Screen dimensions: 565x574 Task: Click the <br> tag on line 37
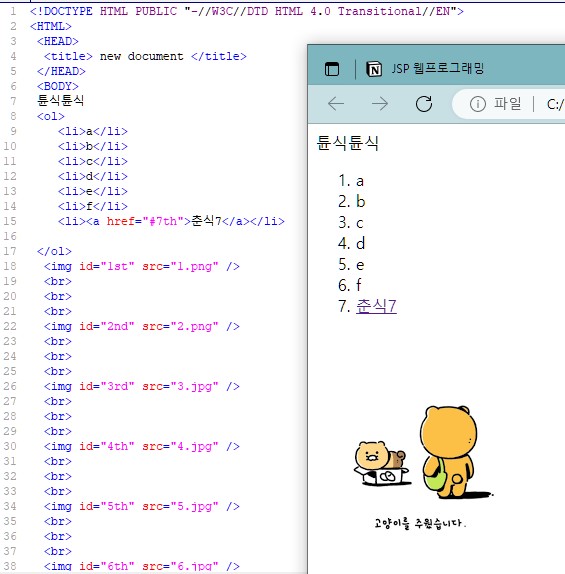[57, 552]
